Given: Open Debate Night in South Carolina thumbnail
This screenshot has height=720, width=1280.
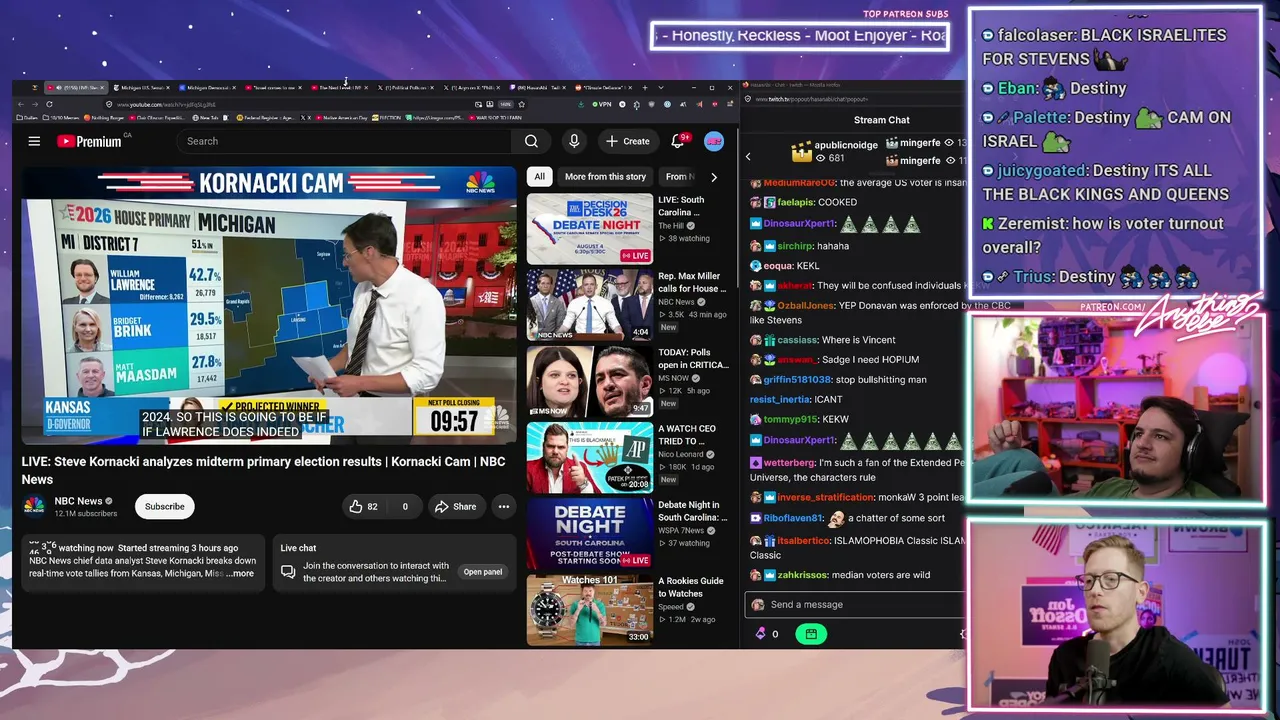Looking at the screenshot, I should [590, 534].
